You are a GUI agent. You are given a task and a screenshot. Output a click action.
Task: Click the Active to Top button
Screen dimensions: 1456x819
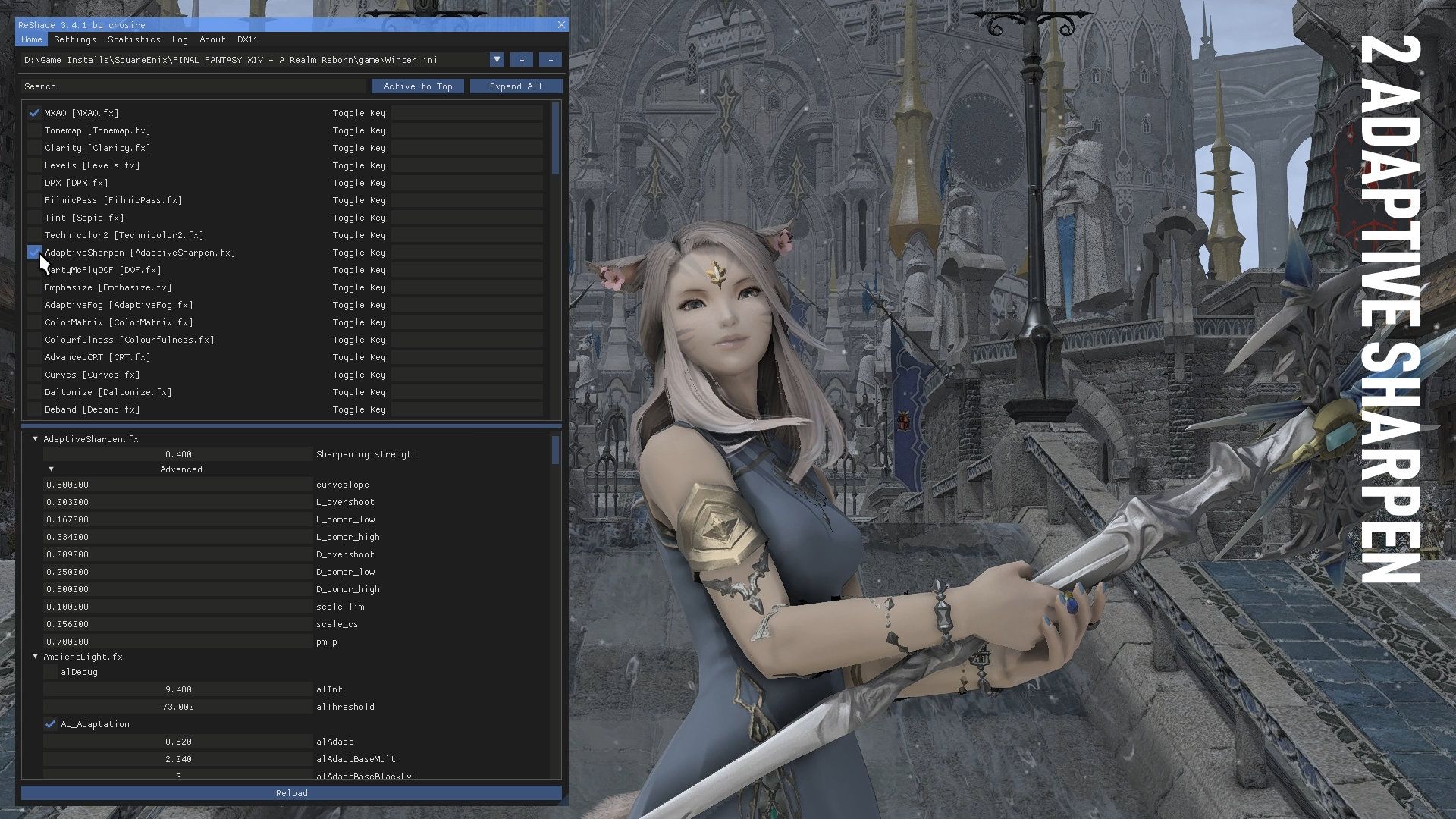click(418, 86)
